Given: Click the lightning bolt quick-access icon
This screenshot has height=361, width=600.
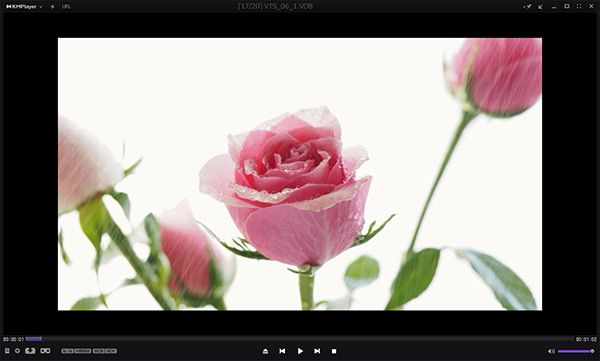Looking at the screenshot, I should pos(52,7).
